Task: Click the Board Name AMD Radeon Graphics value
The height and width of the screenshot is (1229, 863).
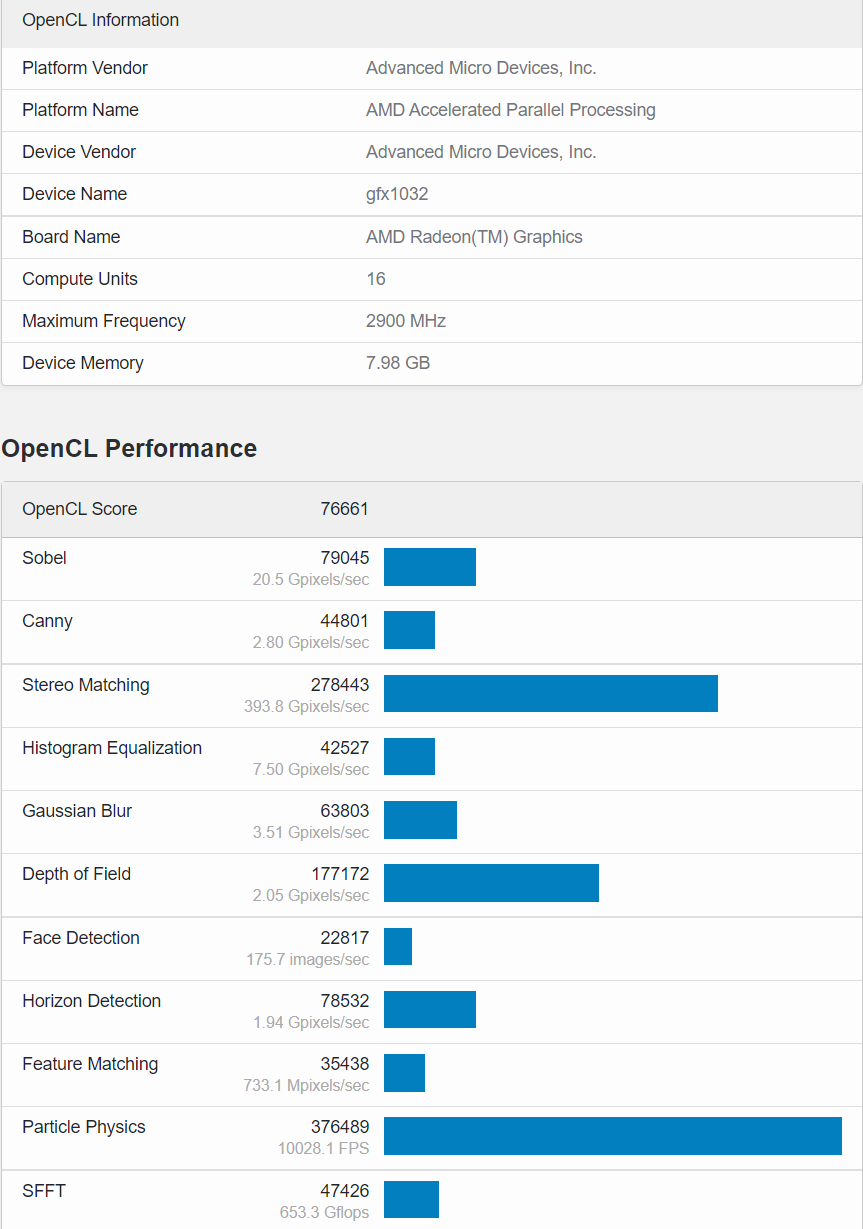Action: (x=474, y=237)
